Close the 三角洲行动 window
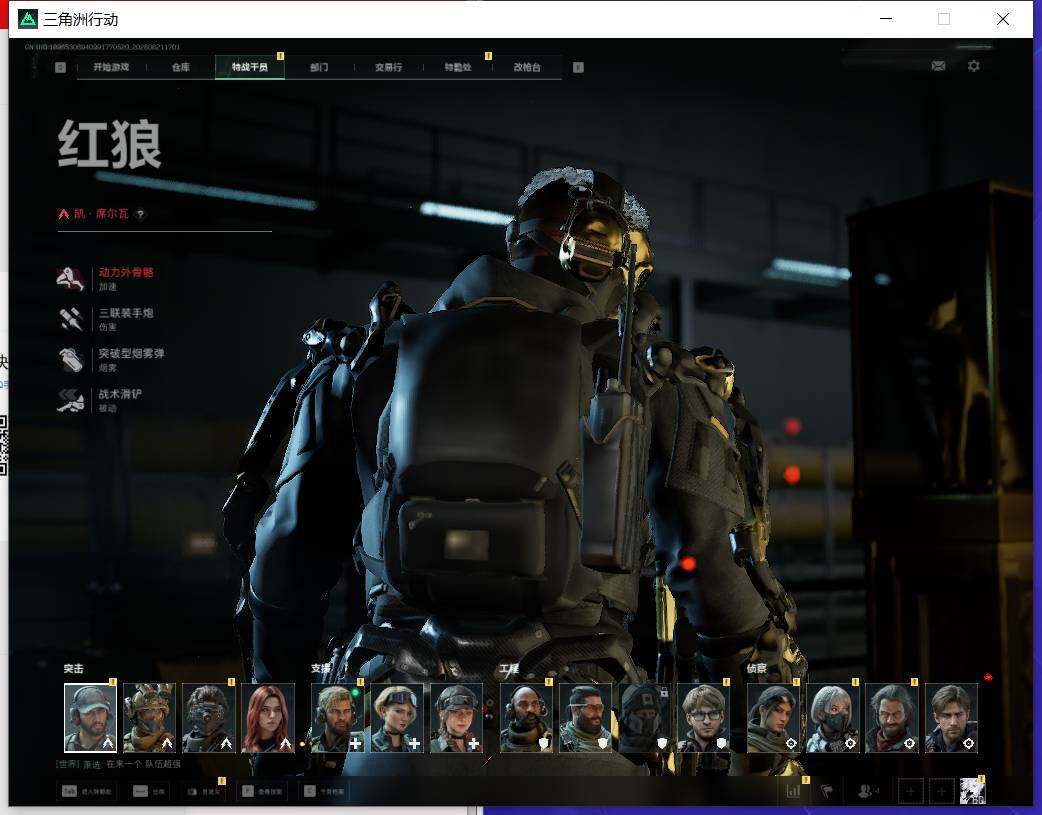This screenshot has height=815, width=1042. pos(1003,19)
